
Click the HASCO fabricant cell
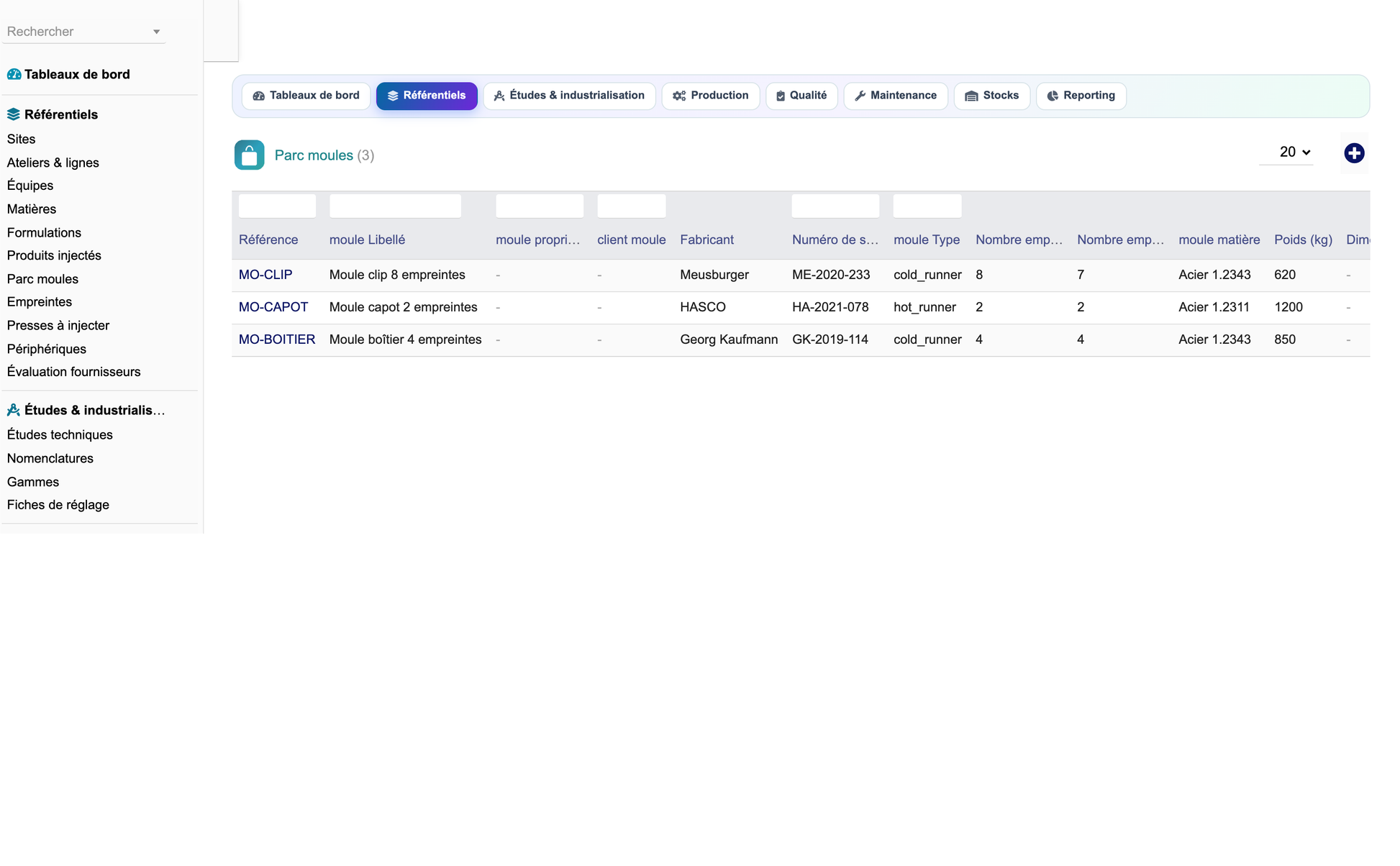(x=703, y=307)
